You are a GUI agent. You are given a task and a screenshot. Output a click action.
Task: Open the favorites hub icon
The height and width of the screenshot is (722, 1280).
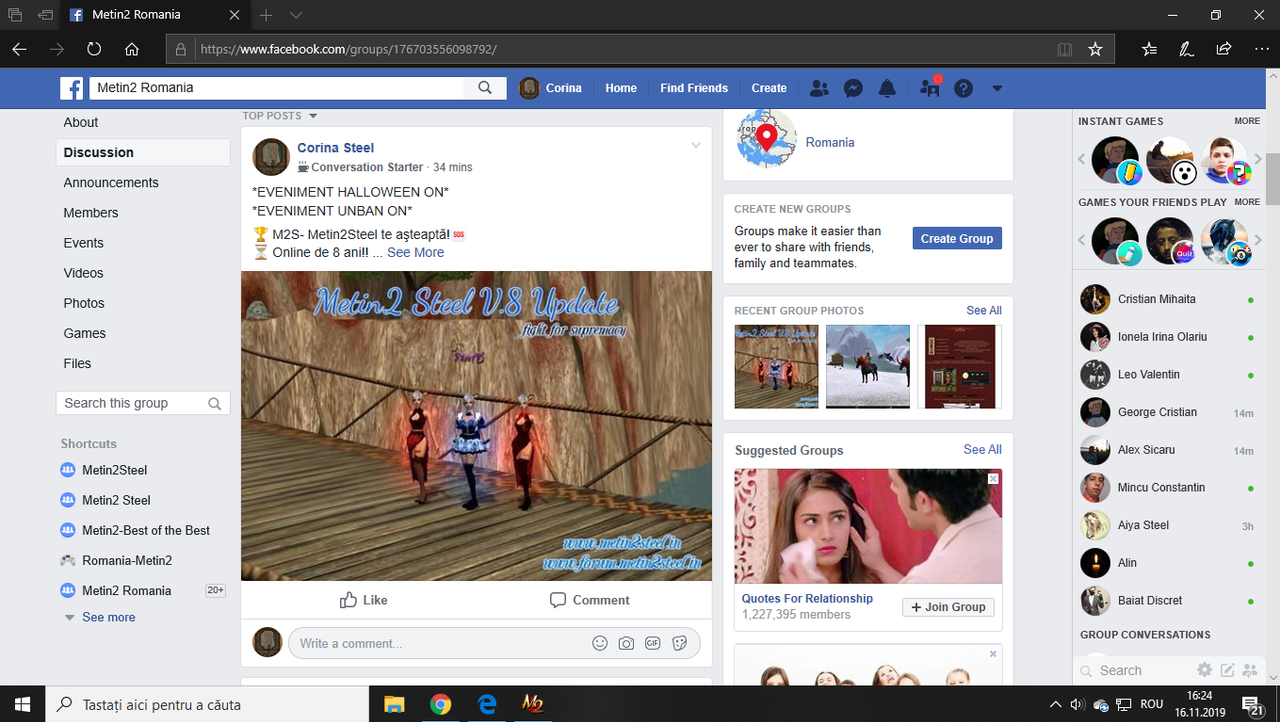1149,48
